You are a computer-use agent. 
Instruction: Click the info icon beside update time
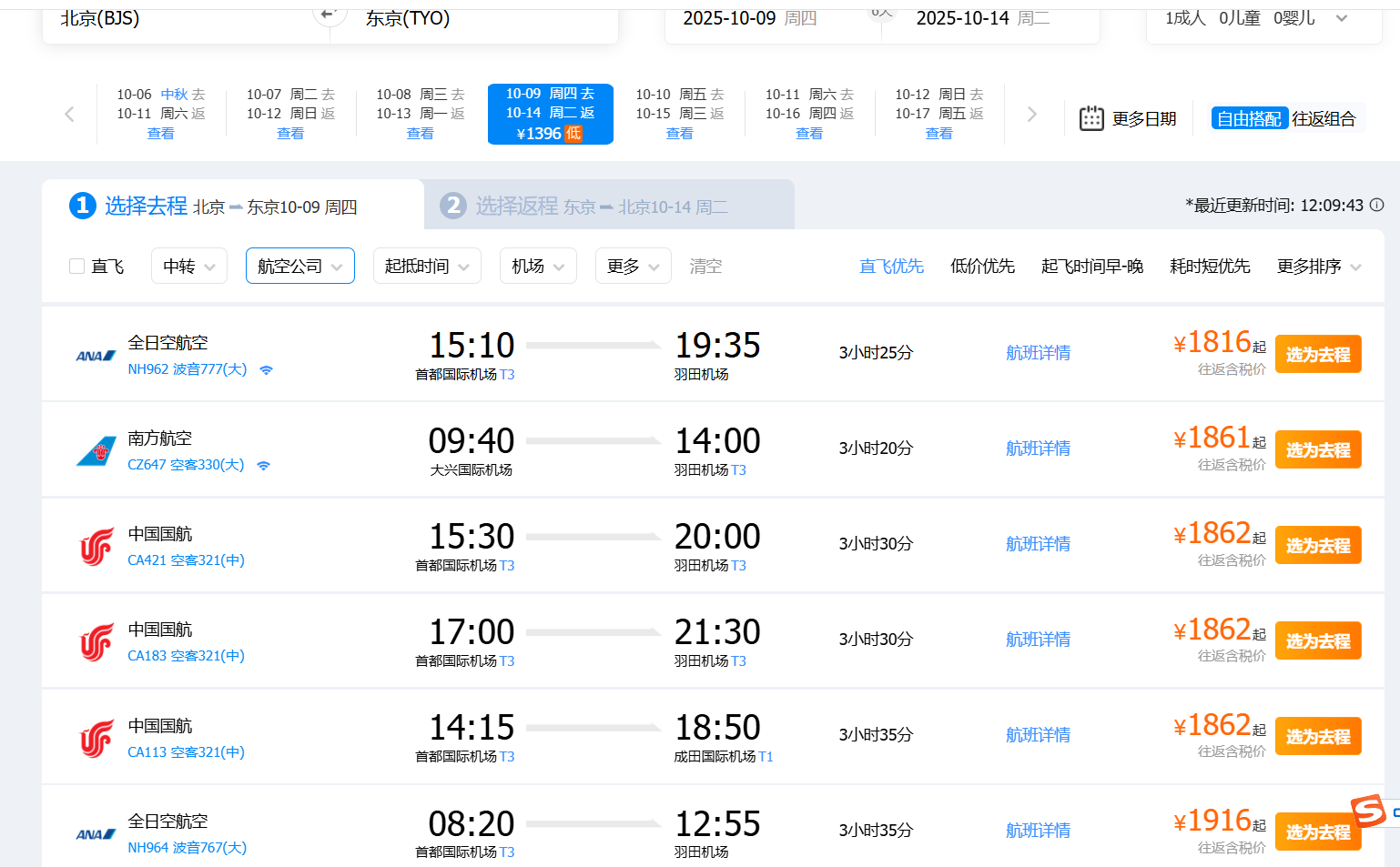pos(1376,205)
